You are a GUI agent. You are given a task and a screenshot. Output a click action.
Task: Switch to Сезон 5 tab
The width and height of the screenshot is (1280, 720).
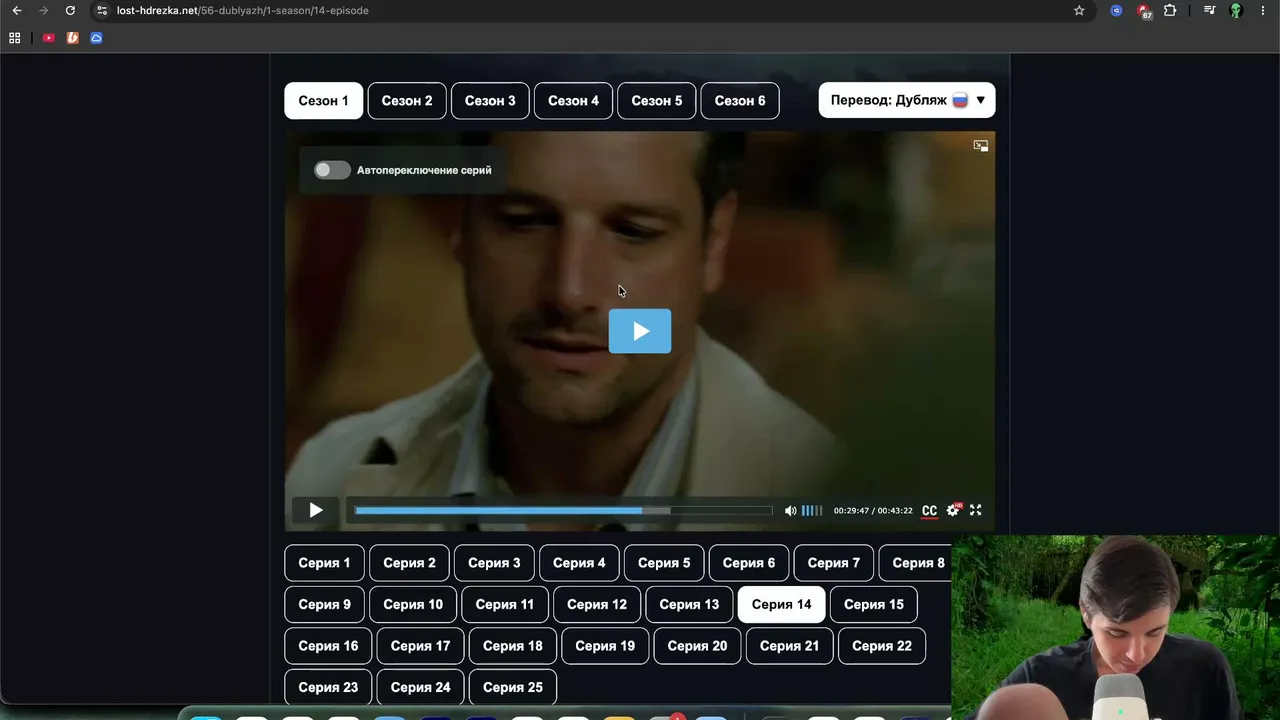coord(657,101)
